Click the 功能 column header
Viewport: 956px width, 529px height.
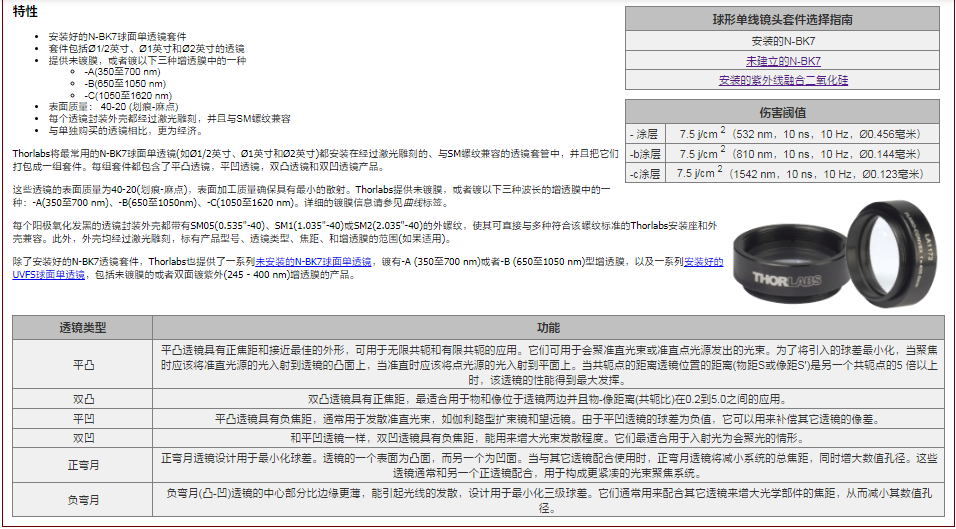coord(548,327)
